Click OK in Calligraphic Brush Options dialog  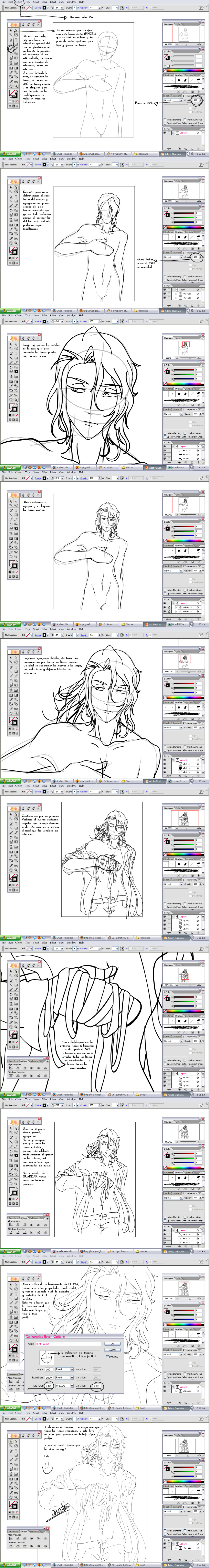tap(112, 1344)
